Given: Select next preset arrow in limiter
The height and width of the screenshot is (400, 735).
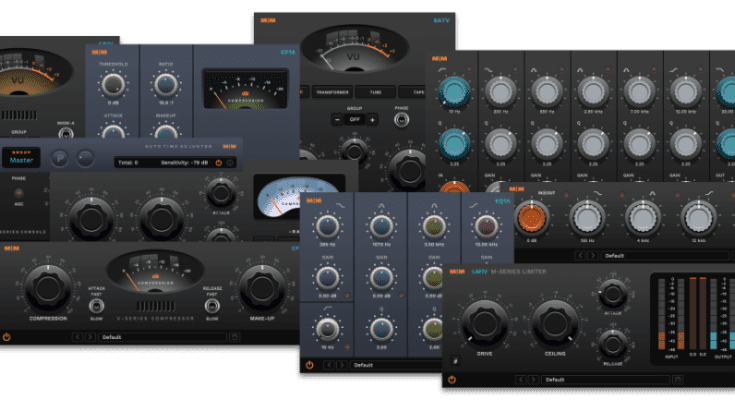Looking at the screenshot, I should point(532,380).
